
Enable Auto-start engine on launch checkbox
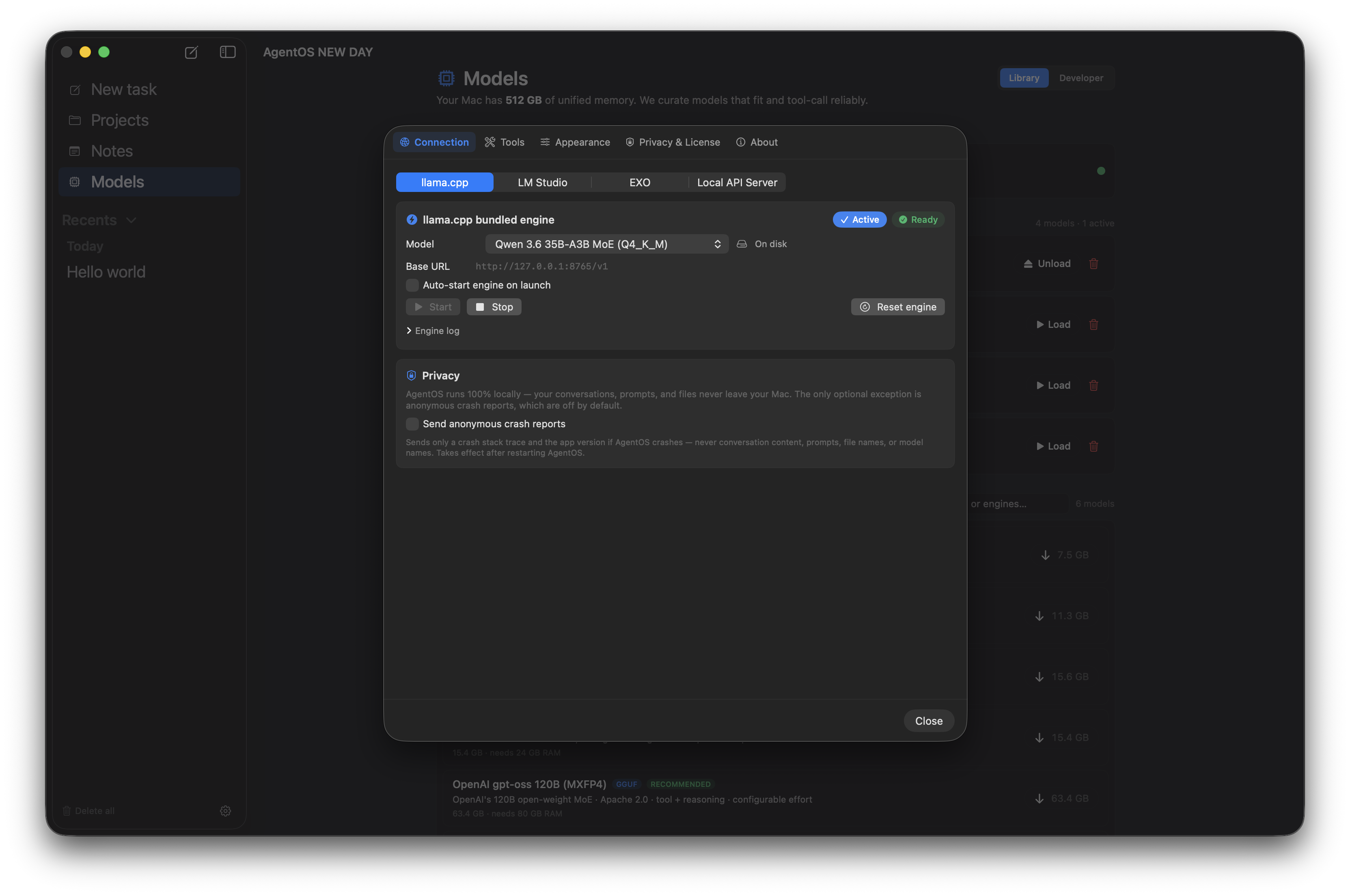tap(412, 285)
